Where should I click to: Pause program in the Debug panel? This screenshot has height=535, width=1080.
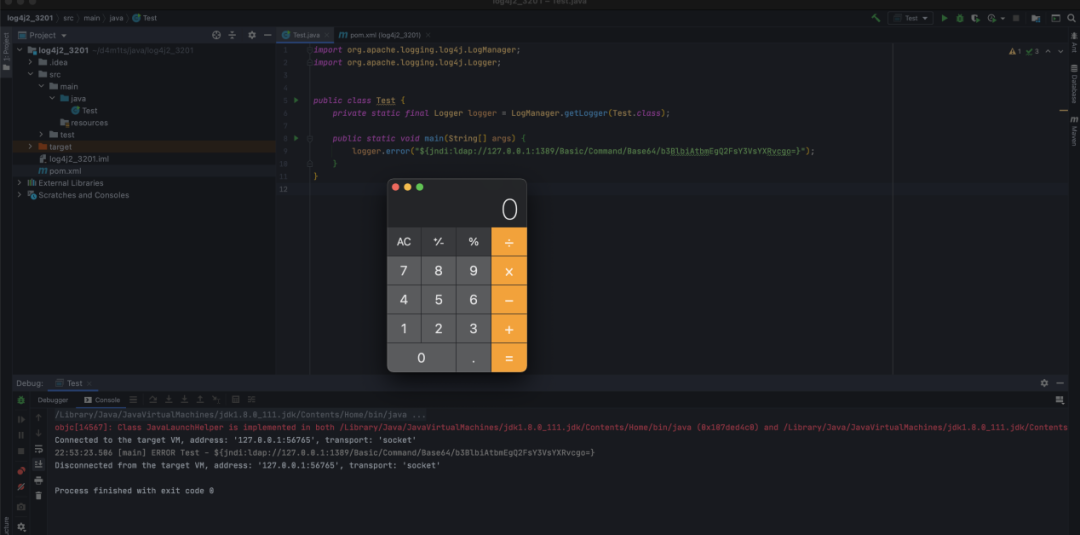[x=21, y=436]
